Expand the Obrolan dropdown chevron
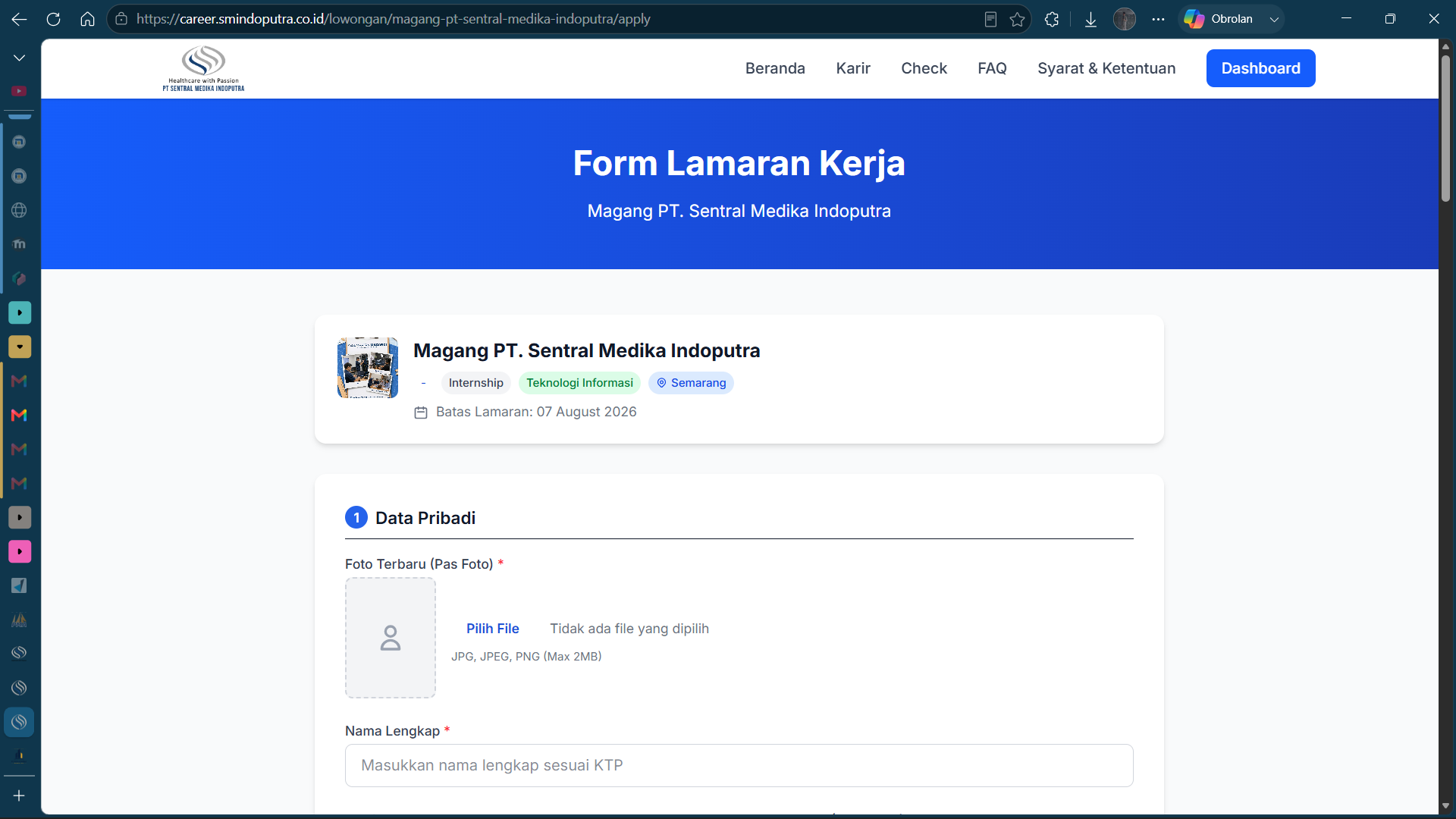The height and width of the screenshot is (819, 1456). pos(1274,19)
